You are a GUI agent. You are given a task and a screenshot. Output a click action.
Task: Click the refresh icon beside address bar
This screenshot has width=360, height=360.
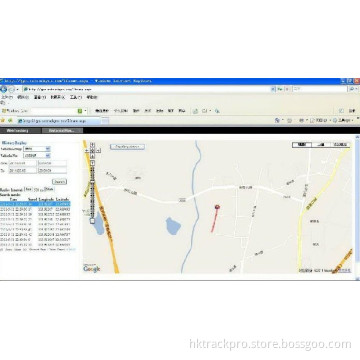pos(279,89)
